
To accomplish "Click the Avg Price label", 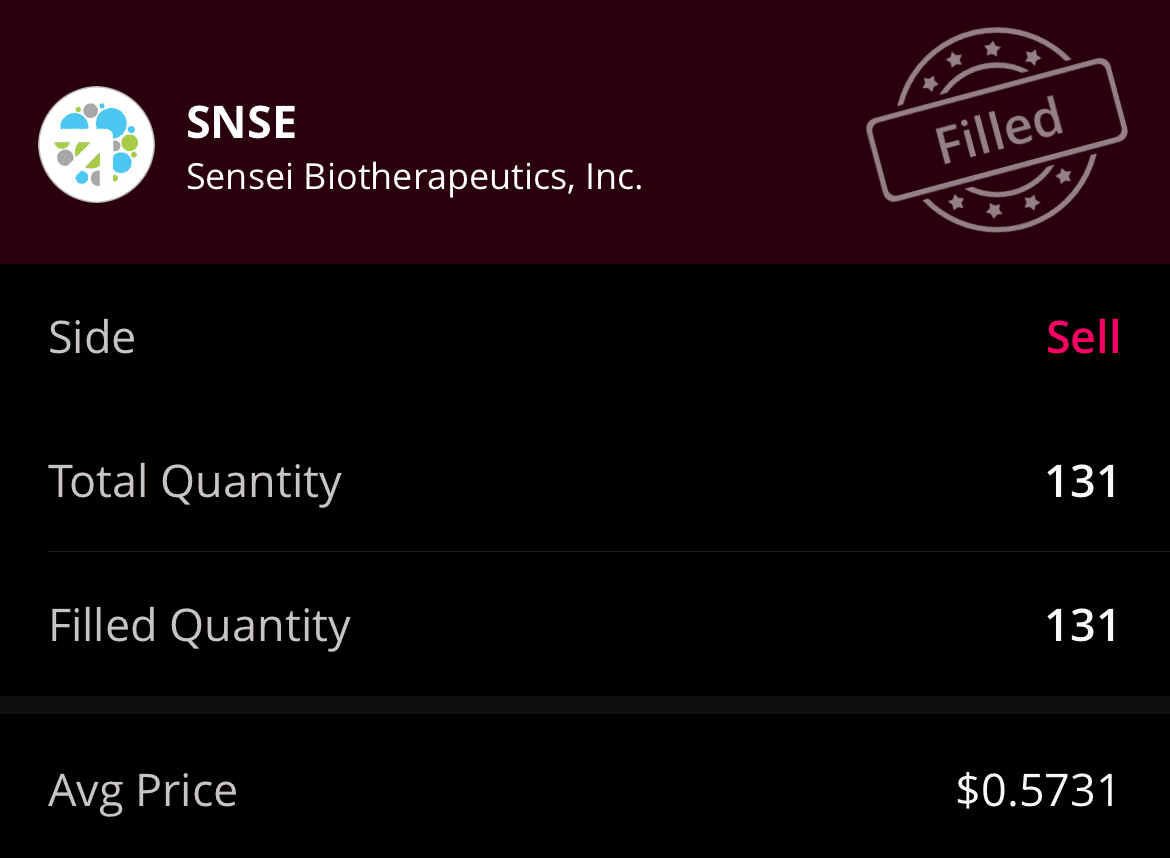I will (x=143, y=791).
